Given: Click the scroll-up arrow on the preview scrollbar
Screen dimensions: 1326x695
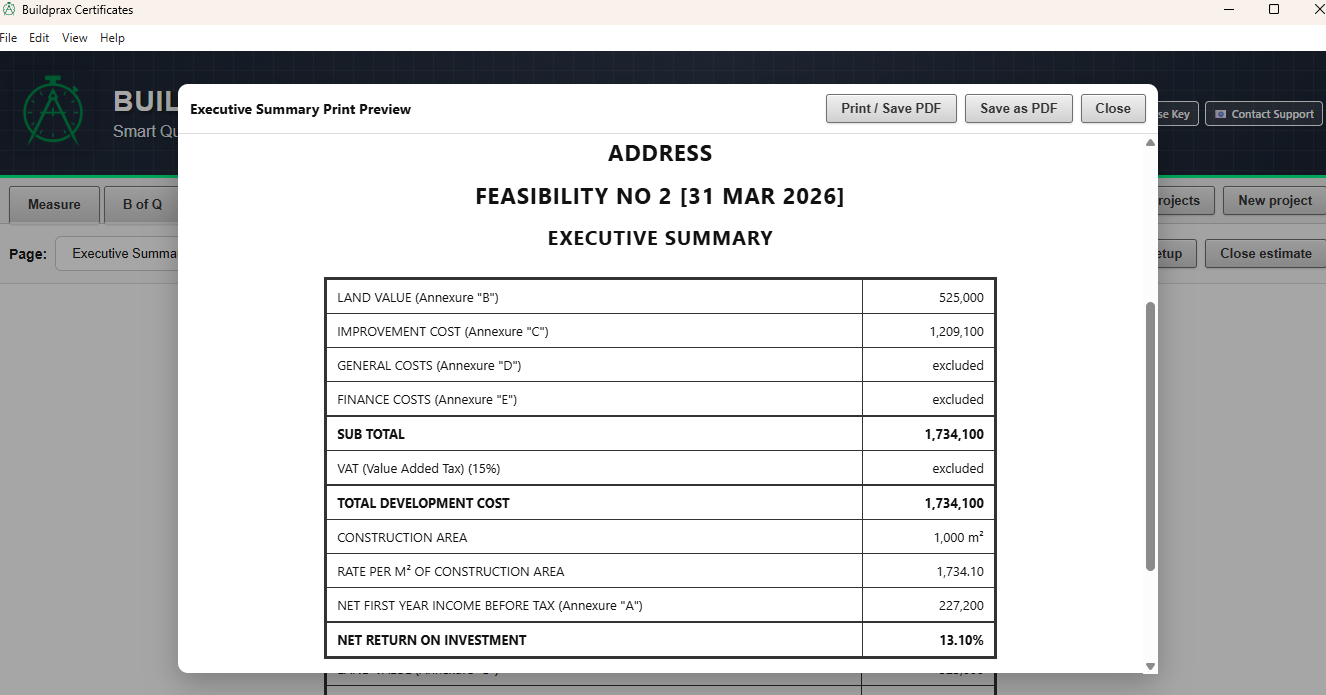Looking at the screenshot, I should [1150, 142].
